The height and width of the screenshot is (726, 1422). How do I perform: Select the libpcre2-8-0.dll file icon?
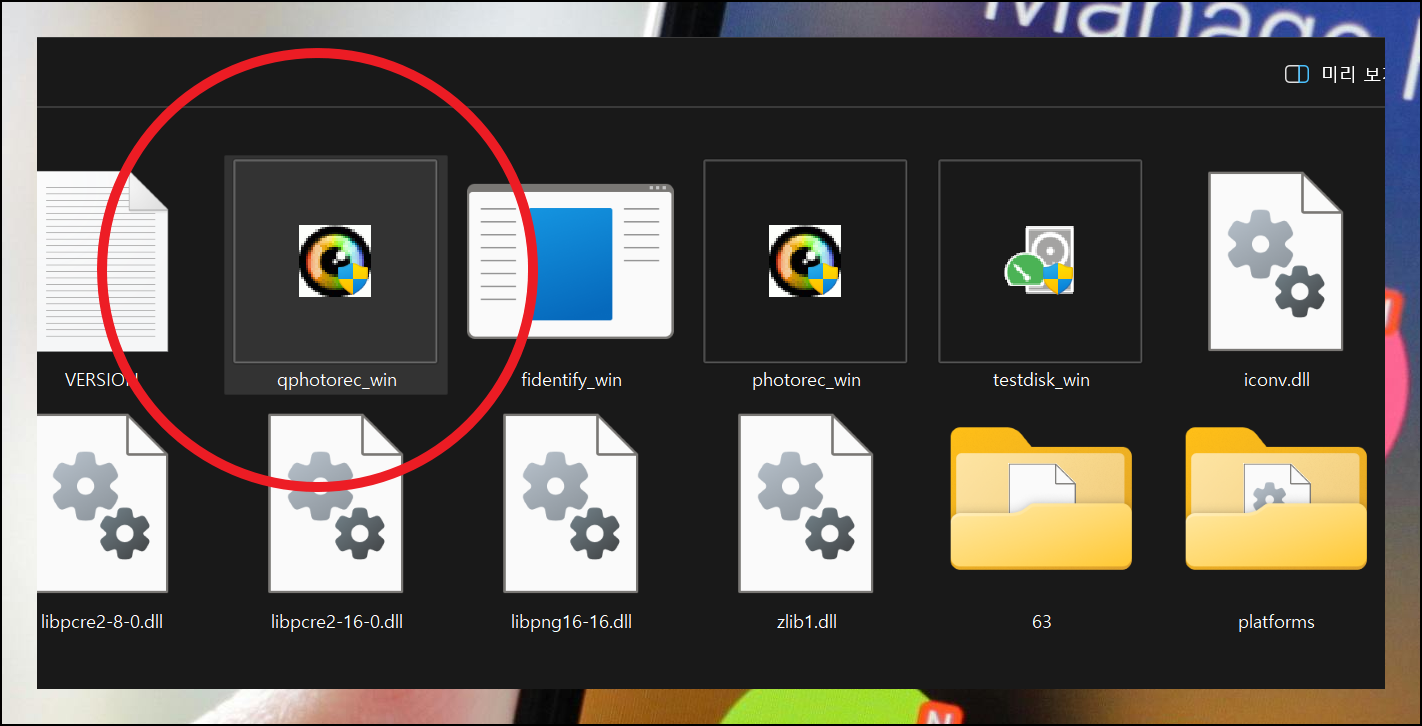[102, 503]
